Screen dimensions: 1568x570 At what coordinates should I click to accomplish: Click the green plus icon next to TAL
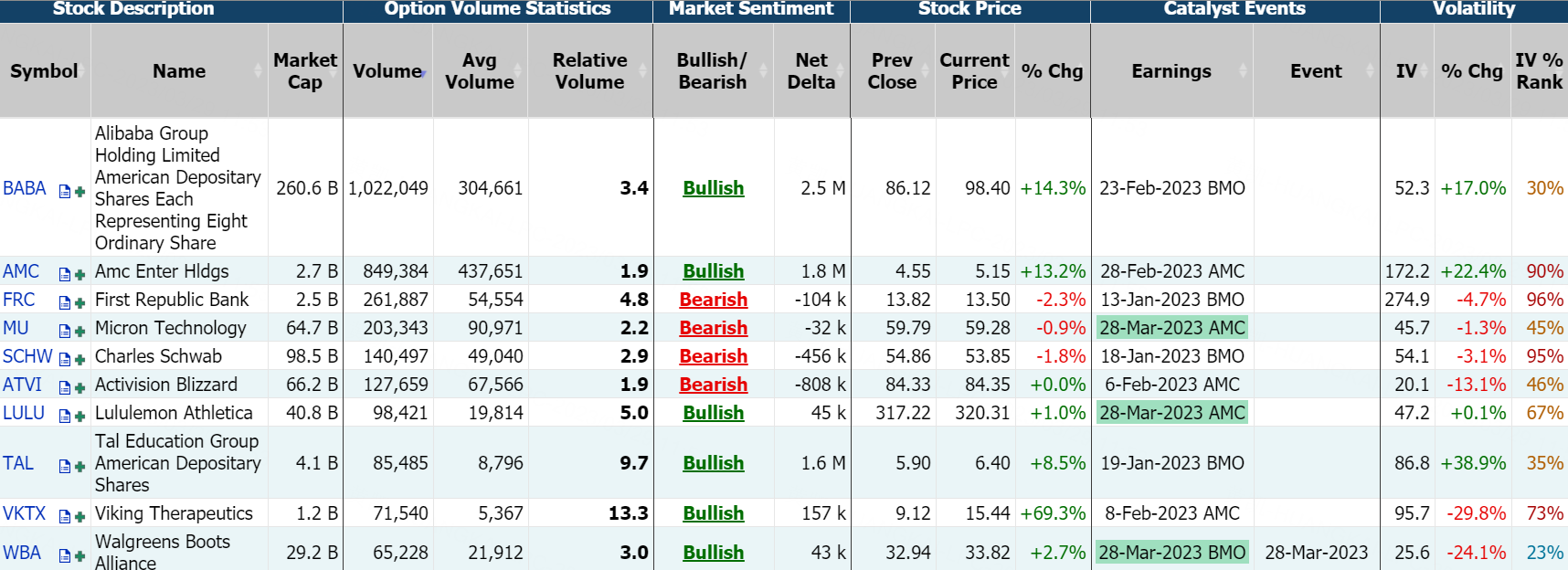click(x=79, y=466)
